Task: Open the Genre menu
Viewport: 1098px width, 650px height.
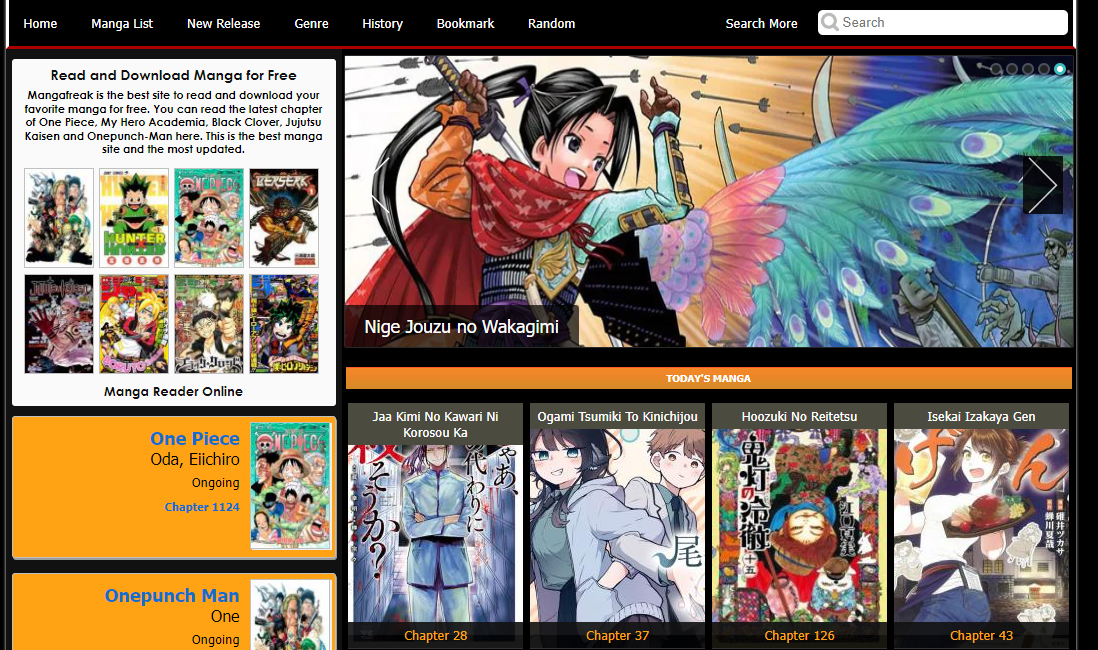Action: [311, 23]
